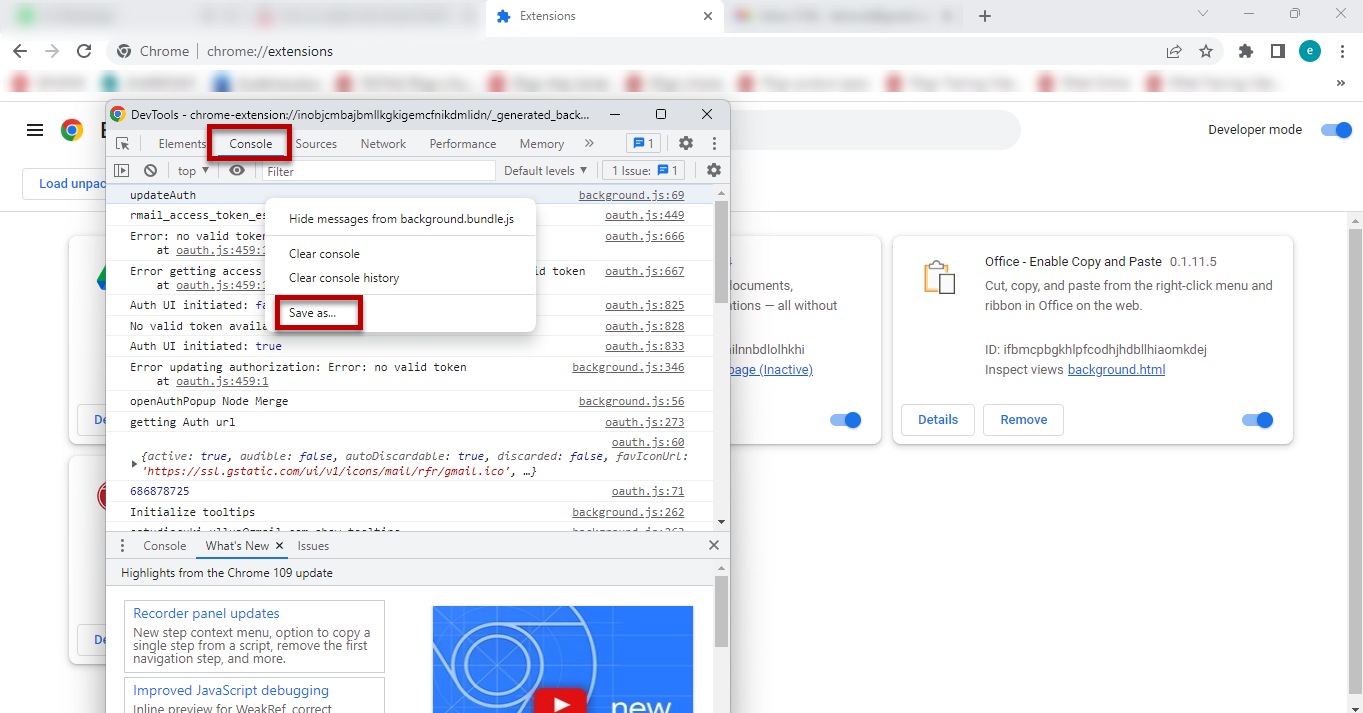
Task: Open the DevTools three-dot customize menu
Action: (714, 143)
